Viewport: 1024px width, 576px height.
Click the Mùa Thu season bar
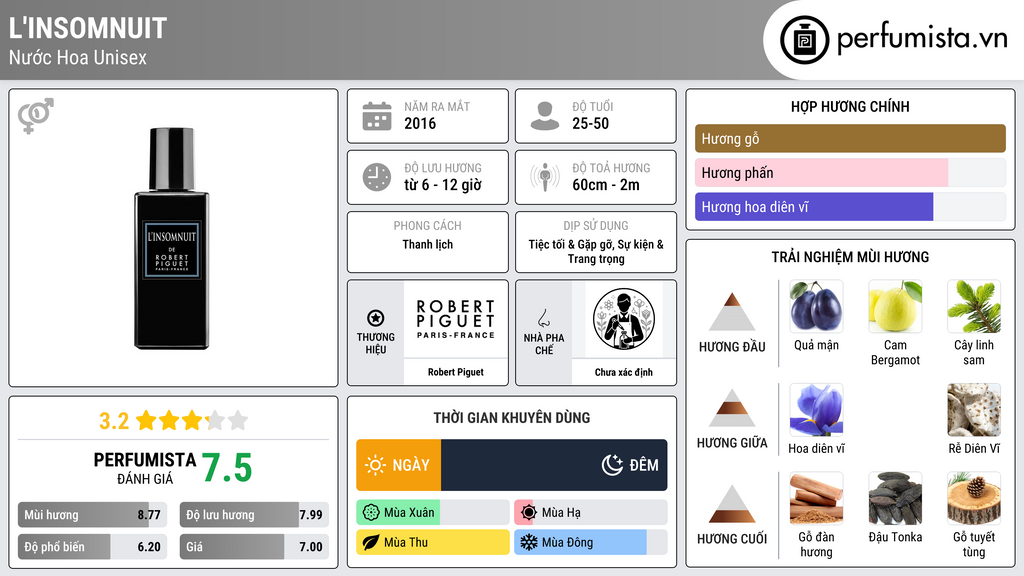[x=432, y=542]
